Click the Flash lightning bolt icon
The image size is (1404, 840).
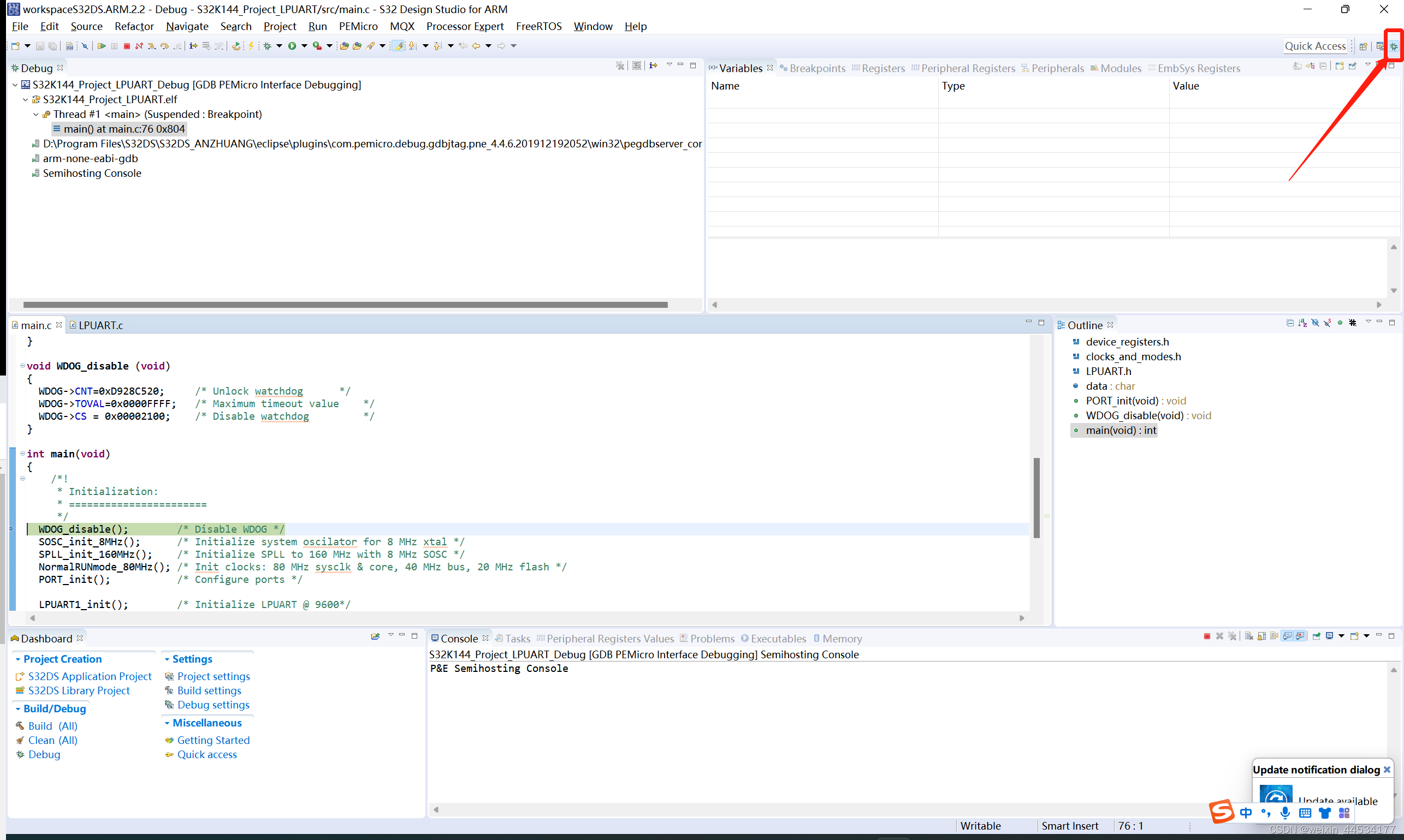251,46
